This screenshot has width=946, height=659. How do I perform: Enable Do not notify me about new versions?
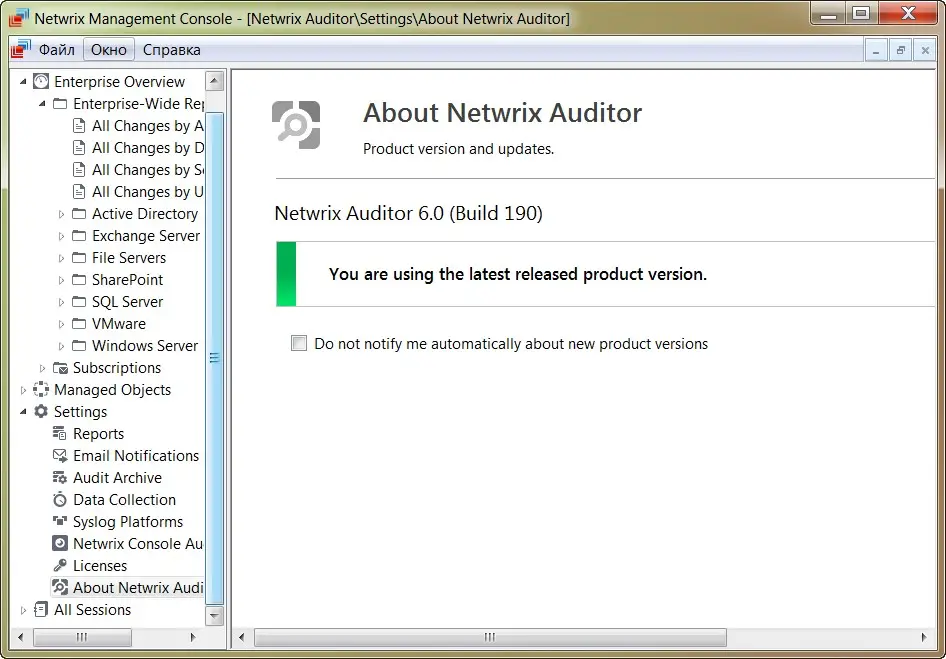[x=299, y=343]
